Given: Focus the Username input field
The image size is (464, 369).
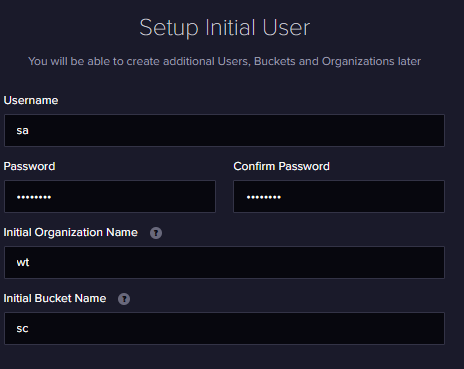Looking at the screenshot, I should (x=224, y=130).
